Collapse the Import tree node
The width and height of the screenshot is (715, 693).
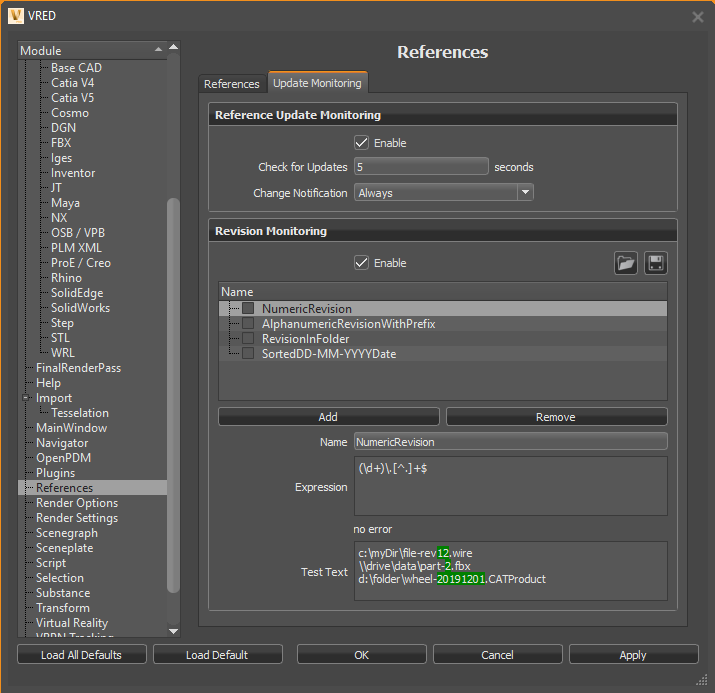pos(26,398)
